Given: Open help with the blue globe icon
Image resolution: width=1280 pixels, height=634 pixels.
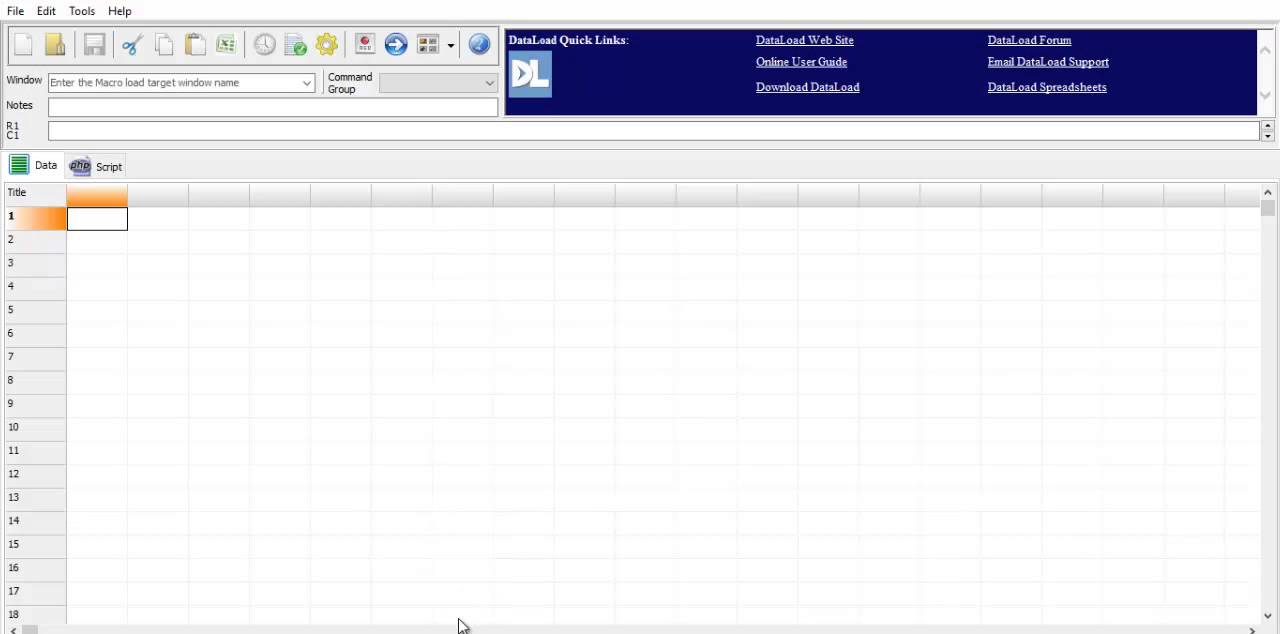Looking at the screenshot, I should click(479, 45).
